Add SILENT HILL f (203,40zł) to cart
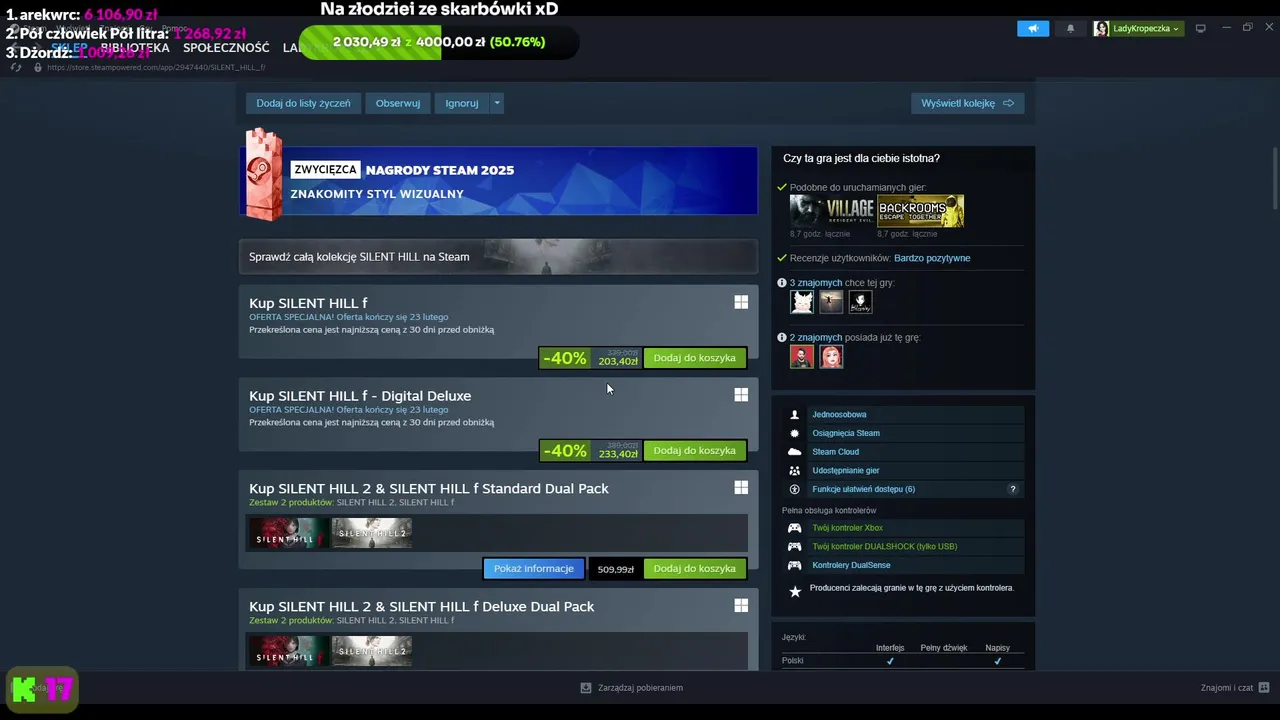Screen dimensions: 1280x720 click(x=695, y=358)
